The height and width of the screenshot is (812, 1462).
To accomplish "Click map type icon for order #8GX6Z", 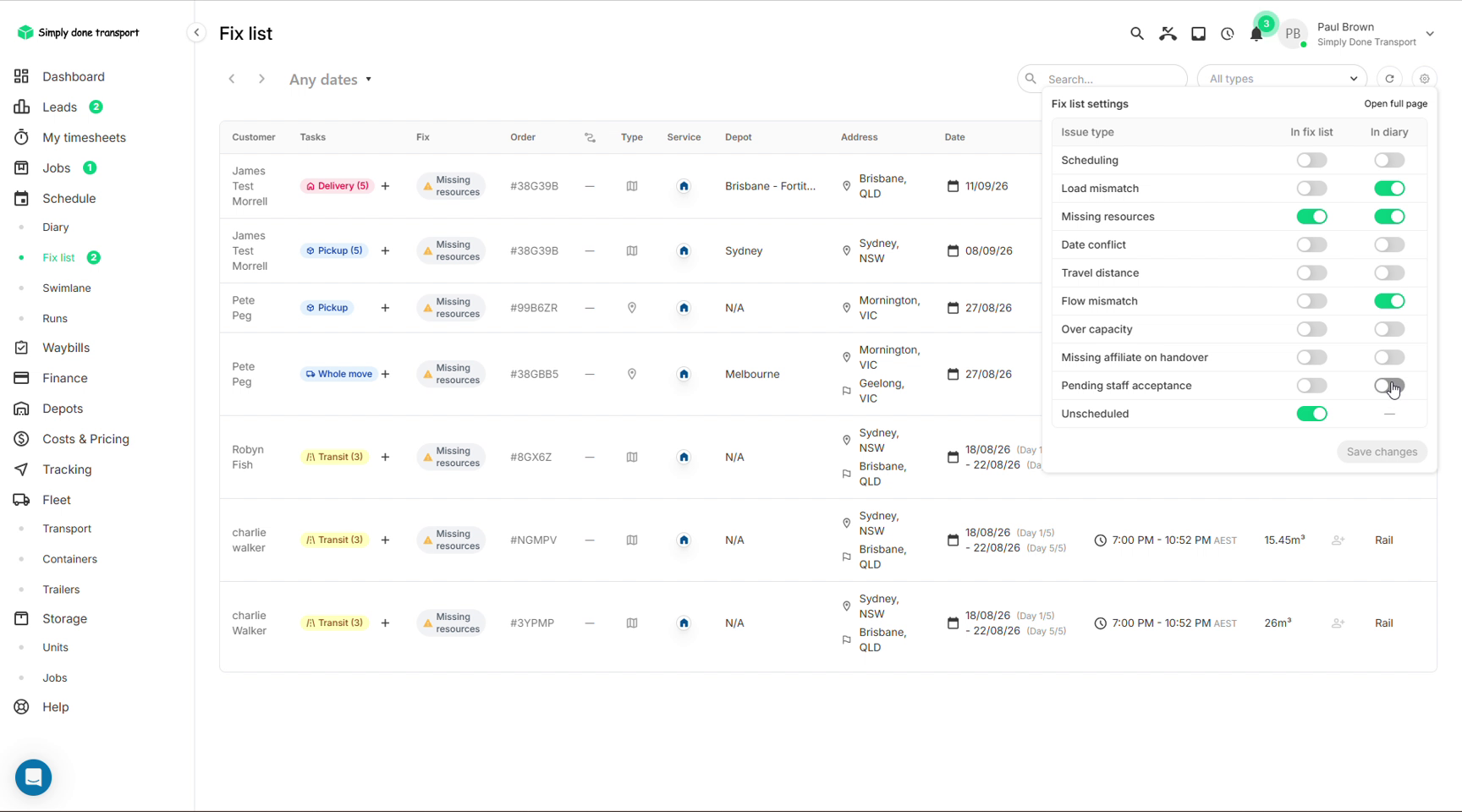I will pyautogui.click(x=632, y=457).
